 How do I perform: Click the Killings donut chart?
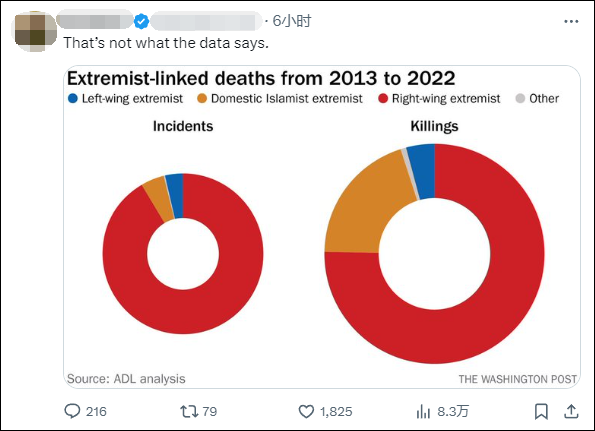[434, 254]
